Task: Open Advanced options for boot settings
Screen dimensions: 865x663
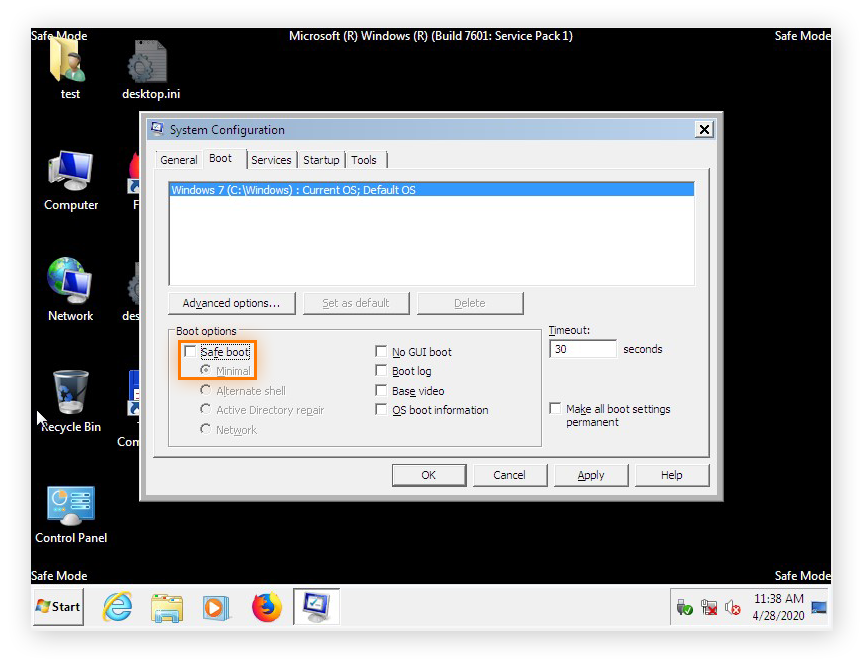Action: tap(232, 303)
